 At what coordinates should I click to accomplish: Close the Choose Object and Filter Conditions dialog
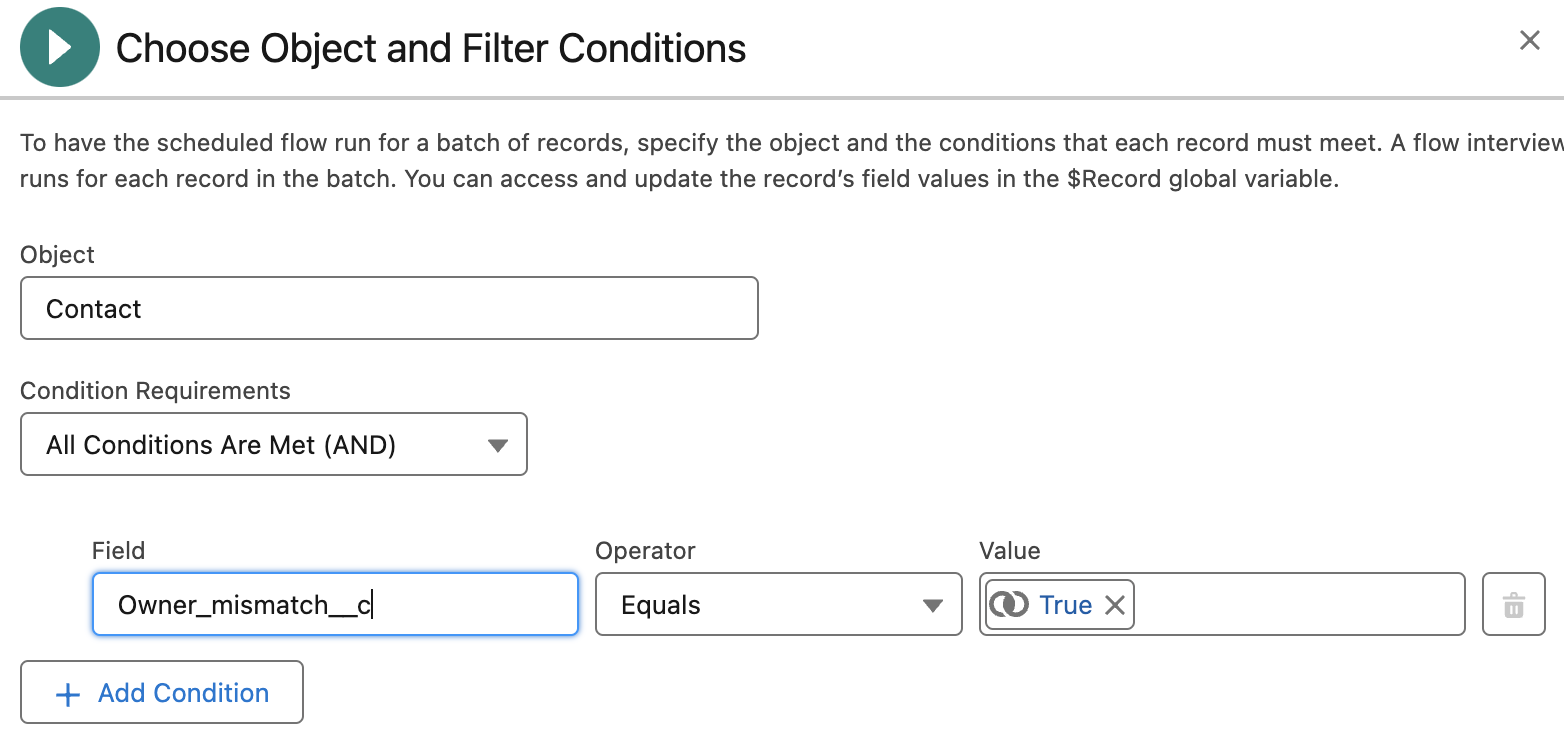tap(1530, 40)
